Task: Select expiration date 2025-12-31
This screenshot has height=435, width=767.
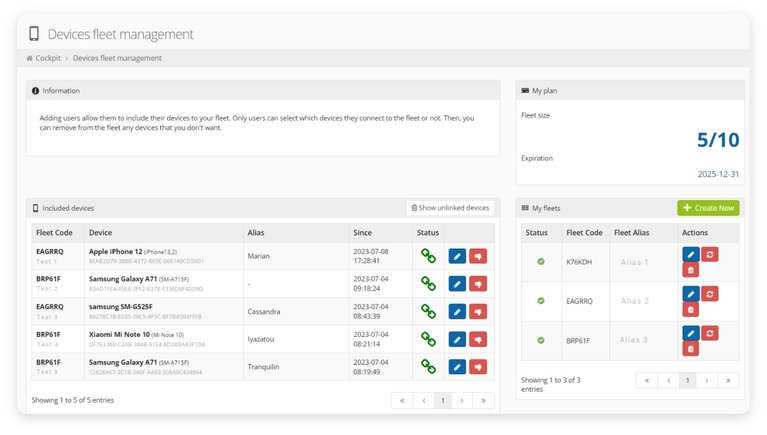Action: (x=718, y=174)
